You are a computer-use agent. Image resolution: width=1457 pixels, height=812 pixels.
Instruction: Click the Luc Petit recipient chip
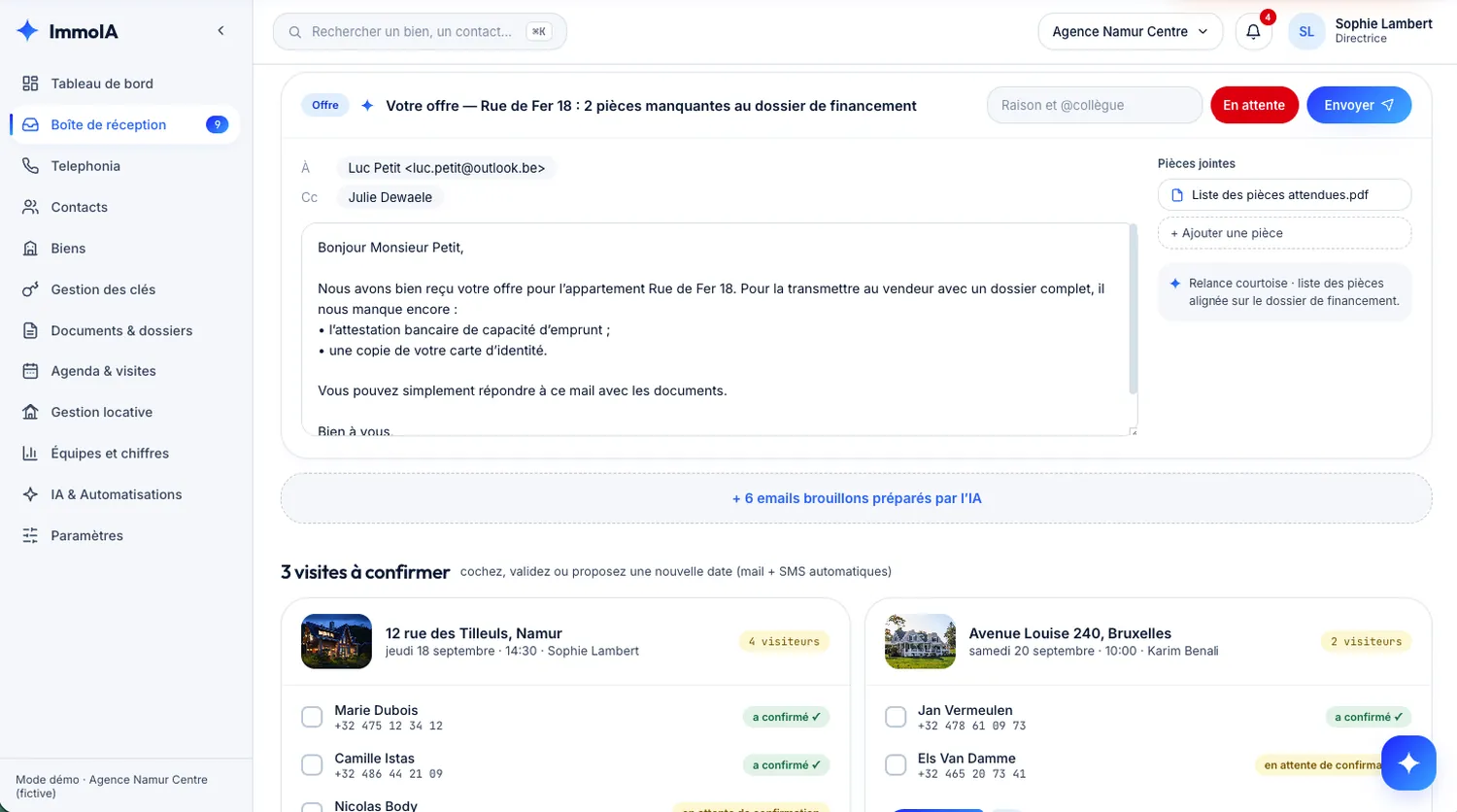pos(447,168)
